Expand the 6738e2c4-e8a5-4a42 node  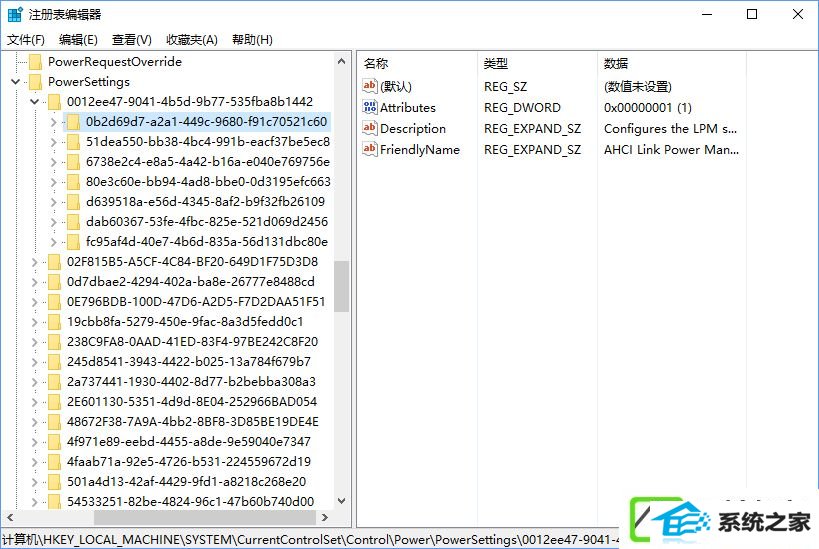point(53,162)
